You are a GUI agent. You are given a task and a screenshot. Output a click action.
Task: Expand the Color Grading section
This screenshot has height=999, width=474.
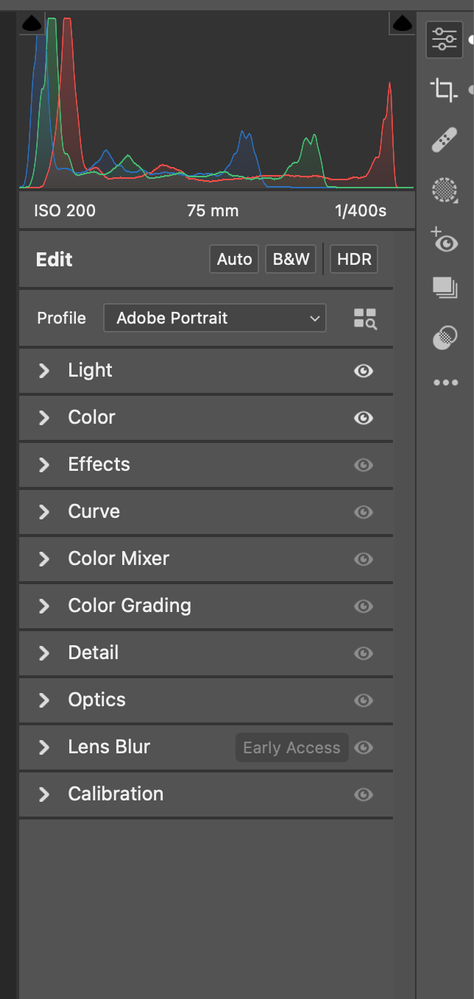point(206,605)
